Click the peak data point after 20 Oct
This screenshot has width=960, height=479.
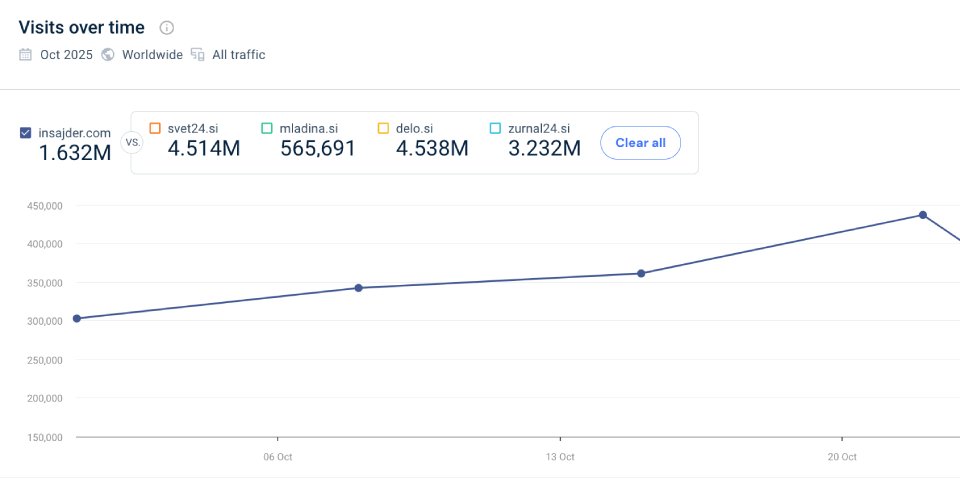tap(923, 215)
